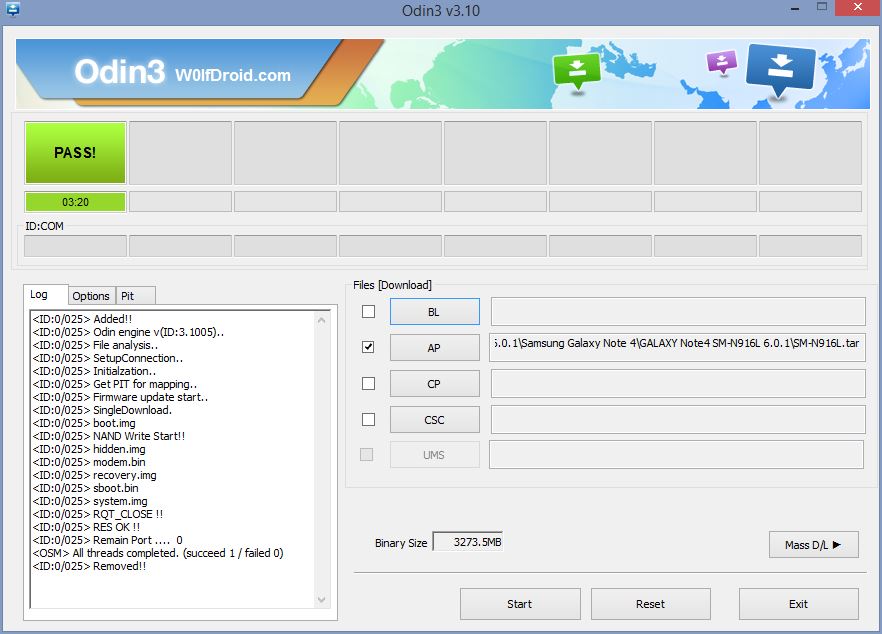The height and width of the screenshot is (634, 882).
Task: Select the 'SetupConnection..' log line
Action: tap(107, 358)
